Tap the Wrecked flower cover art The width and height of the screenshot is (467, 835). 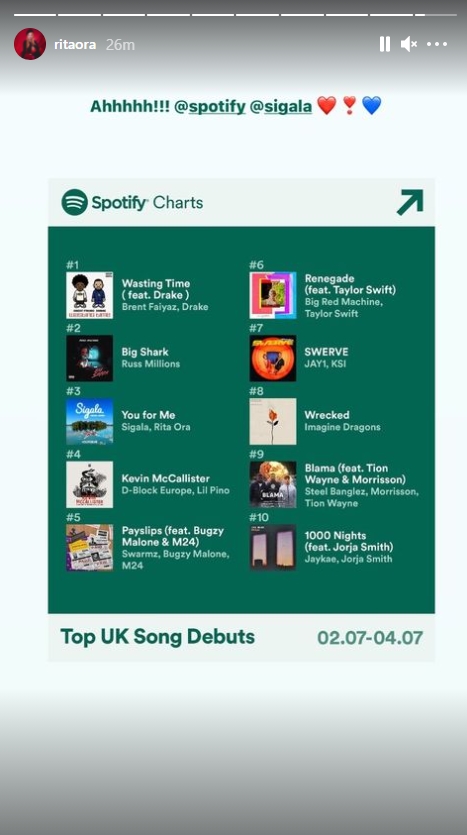273,421
